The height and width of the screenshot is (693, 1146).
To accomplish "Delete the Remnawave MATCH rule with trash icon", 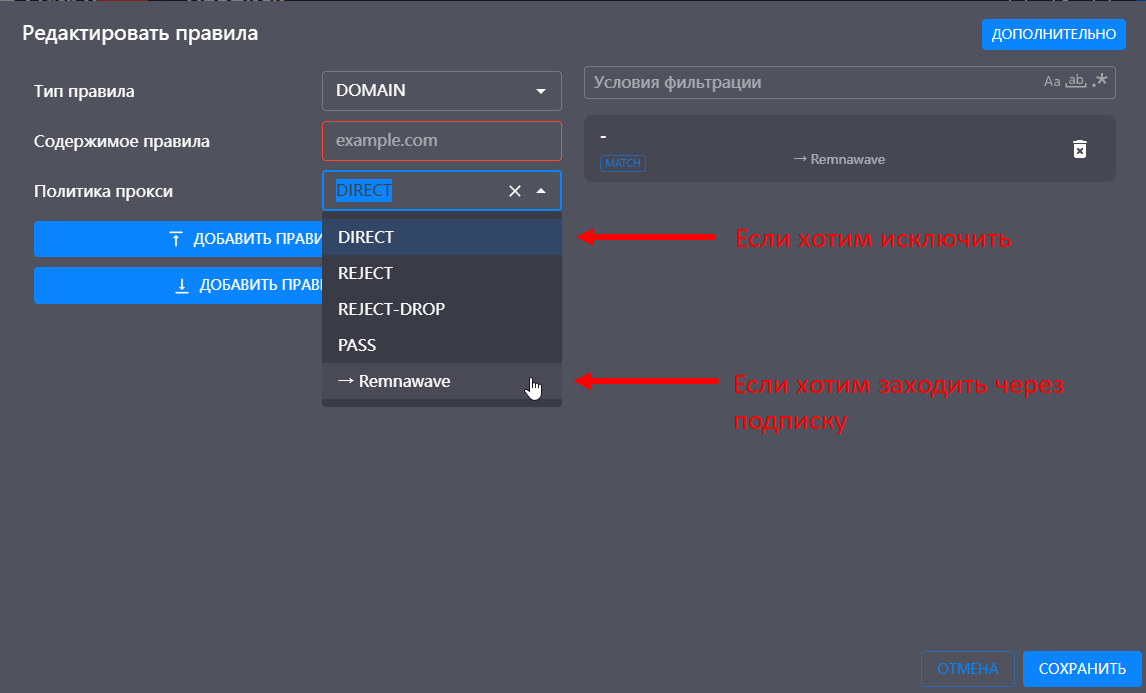I will 1079,149.
